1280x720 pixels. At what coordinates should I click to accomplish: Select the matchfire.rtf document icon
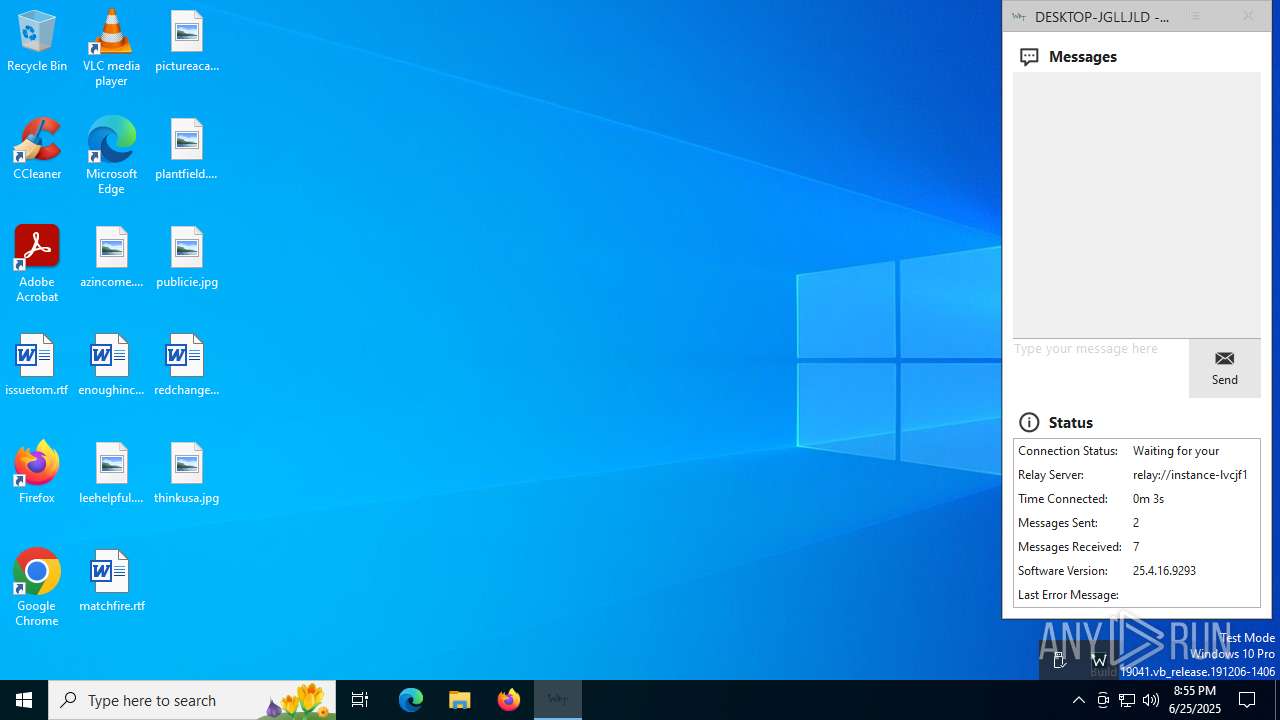(x=111, y=582)
